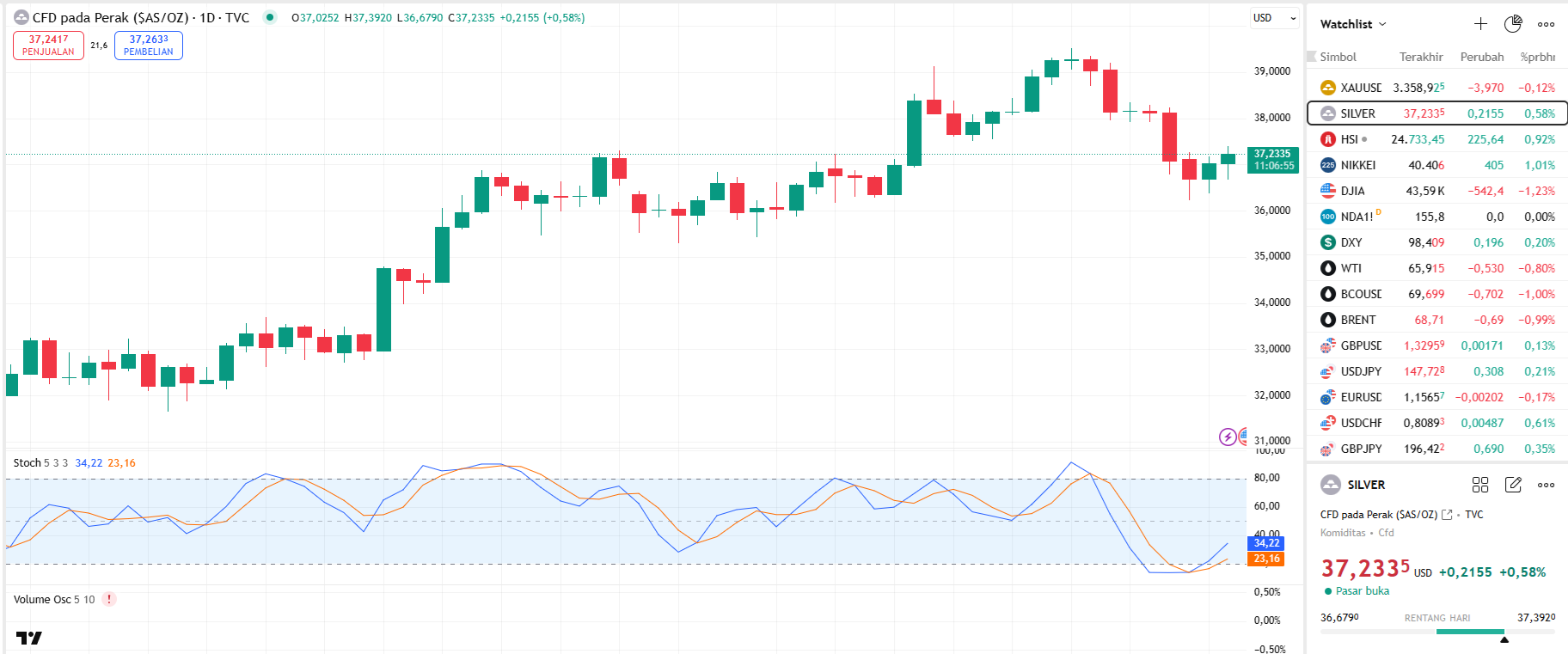1568x654 pixels.
Task: Click the edit note icon for SILVER
Action: pyautogui.click(x=1513, y=485)
